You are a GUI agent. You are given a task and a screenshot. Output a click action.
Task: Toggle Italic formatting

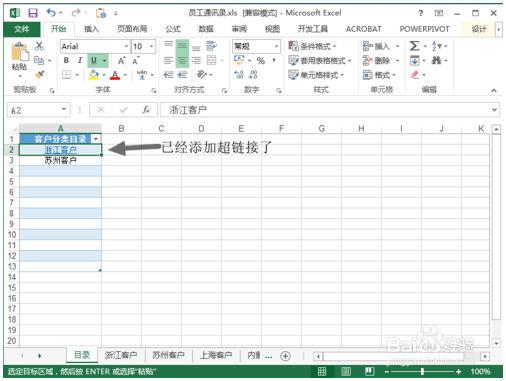point(80,60)
